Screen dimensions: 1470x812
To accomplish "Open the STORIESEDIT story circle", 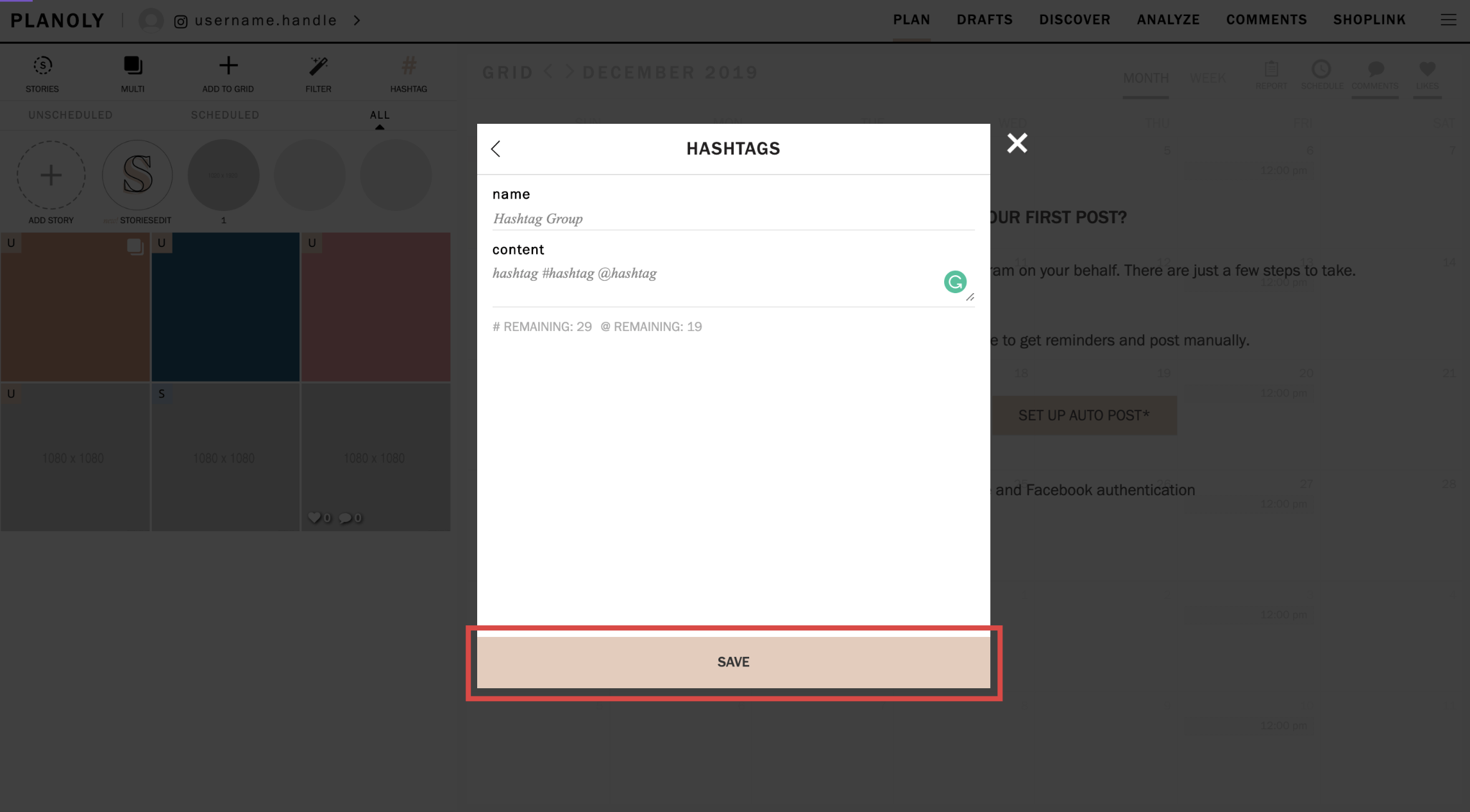I will point(137,175).
